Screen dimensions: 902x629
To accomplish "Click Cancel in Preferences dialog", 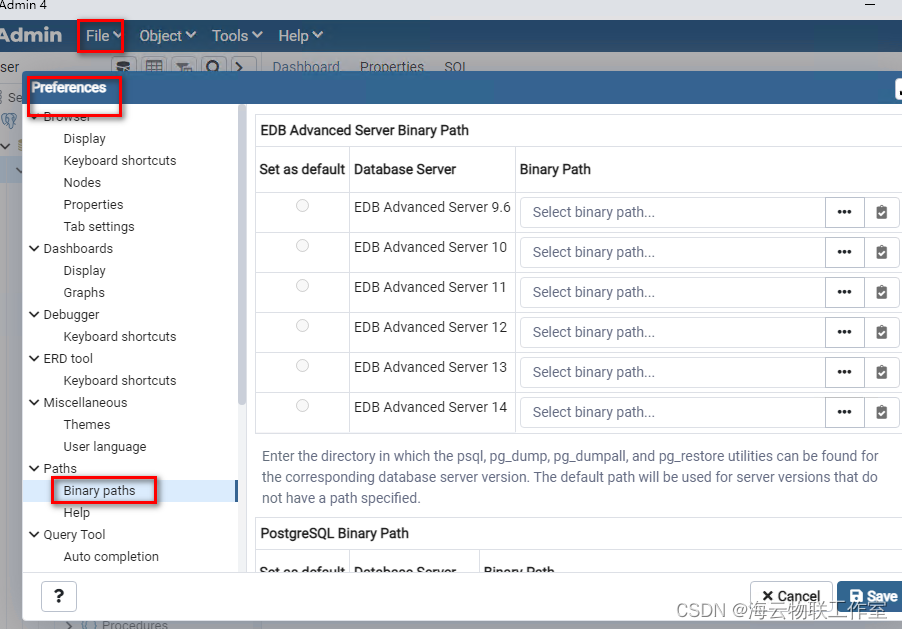I will click(x=791, y=596).
